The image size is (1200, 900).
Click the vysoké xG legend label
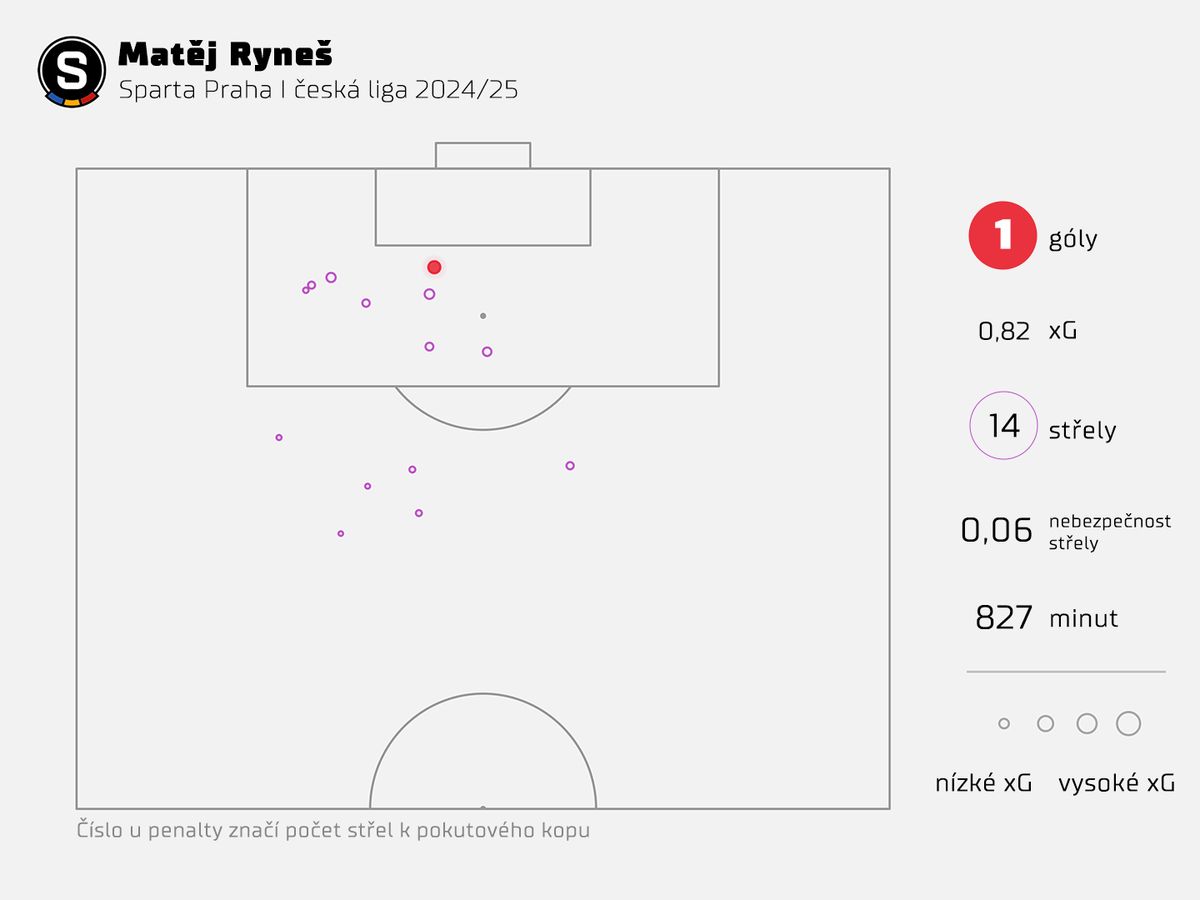1116,783
